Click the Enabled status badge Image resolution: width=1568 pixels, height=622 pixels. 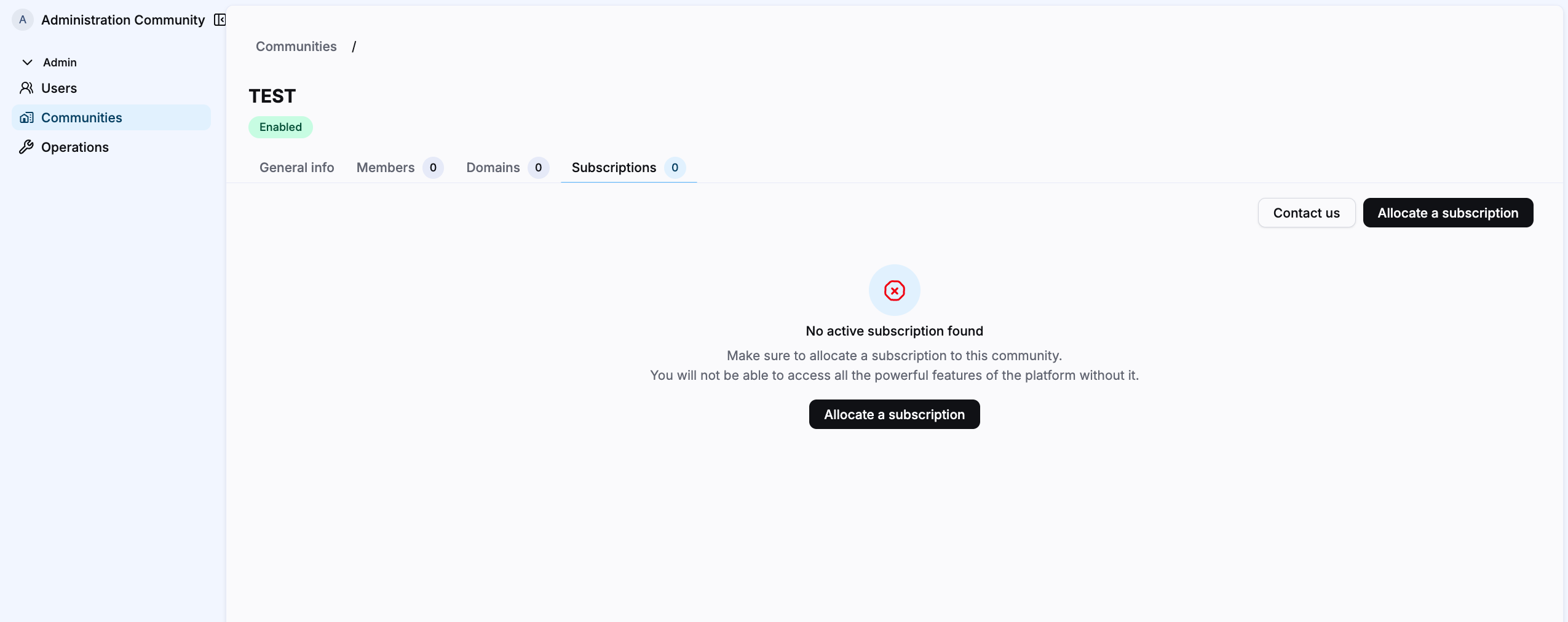[280, 127]
